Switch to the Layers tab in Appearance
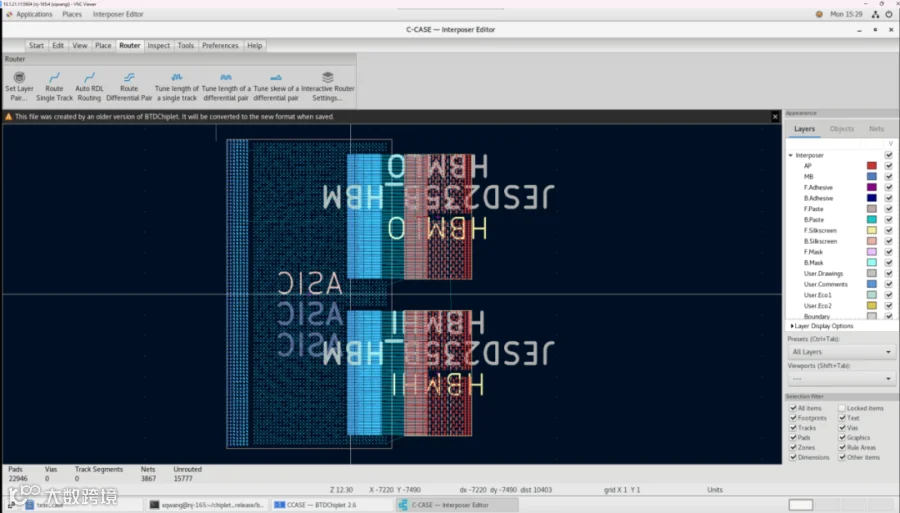The height and width of the screenshot is (513, 900). (x=804, y=129)
